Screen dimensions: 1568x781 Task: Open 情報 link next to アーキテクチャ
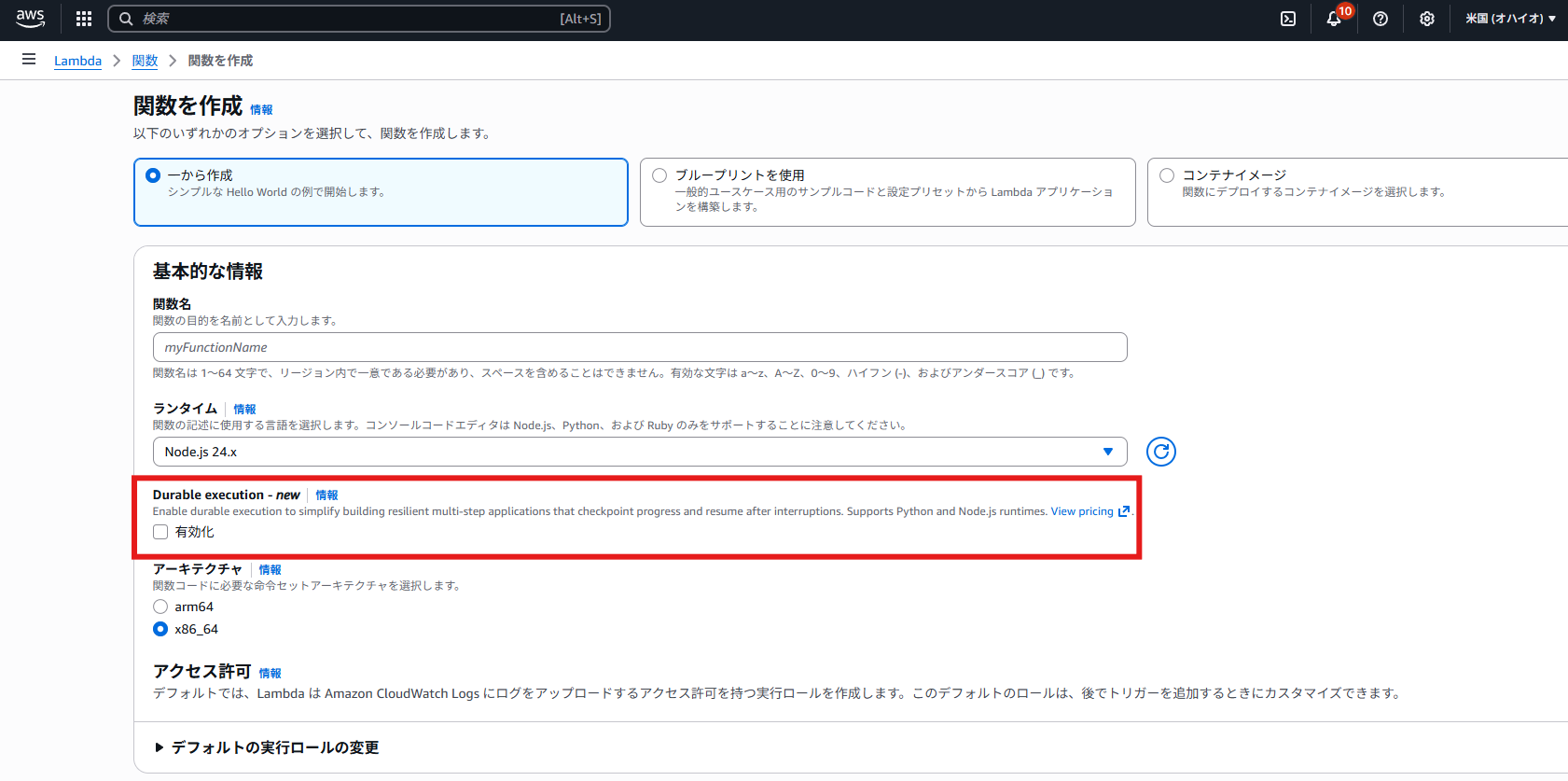coord(270,570)
